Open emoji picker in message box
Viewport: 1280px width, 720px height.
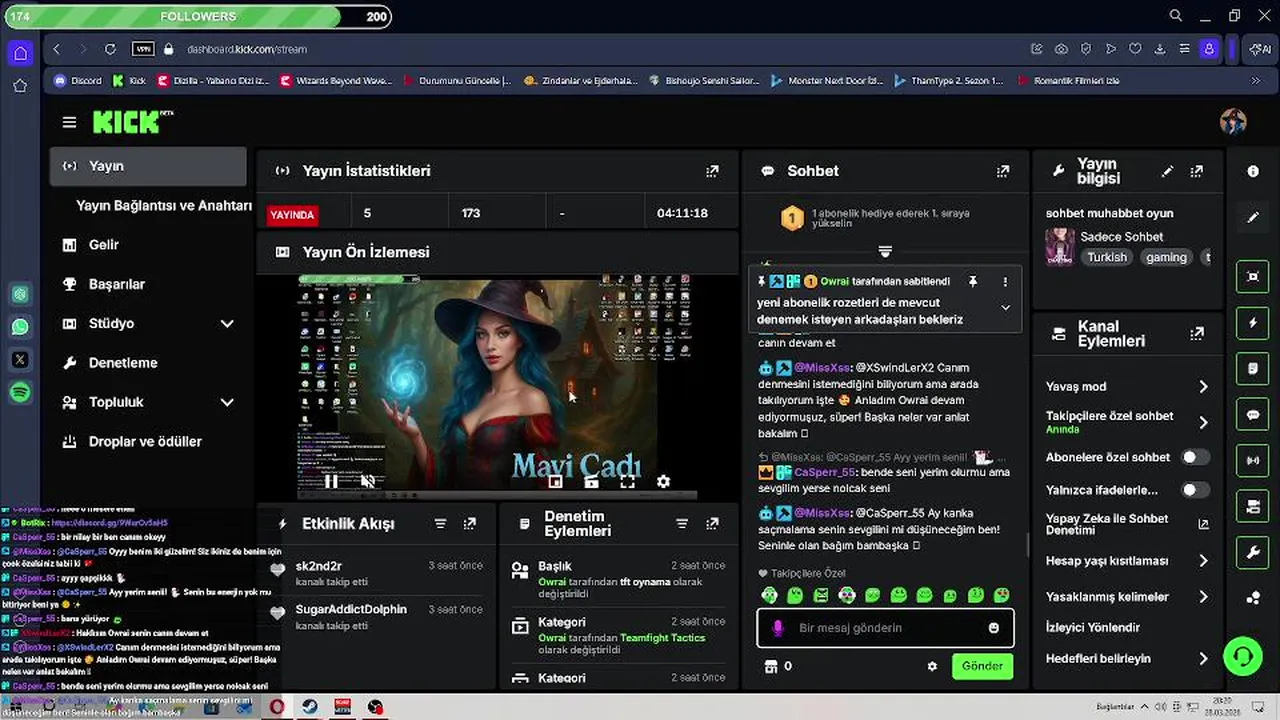(993, 628)
